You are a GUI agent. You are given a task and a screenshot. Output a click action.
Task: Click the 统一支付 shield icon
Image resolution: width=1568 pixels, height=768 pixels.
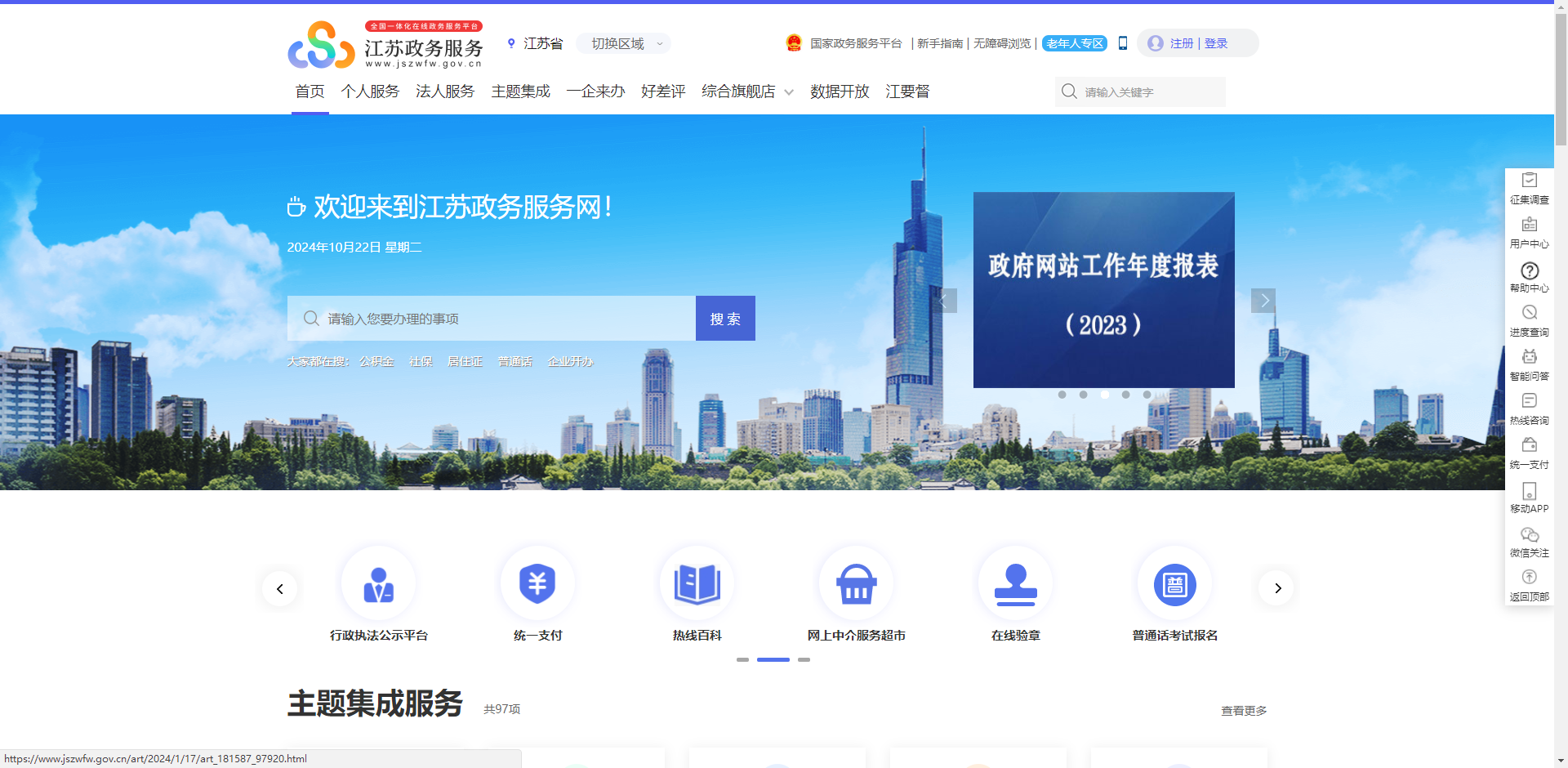[x=537, y=585]
